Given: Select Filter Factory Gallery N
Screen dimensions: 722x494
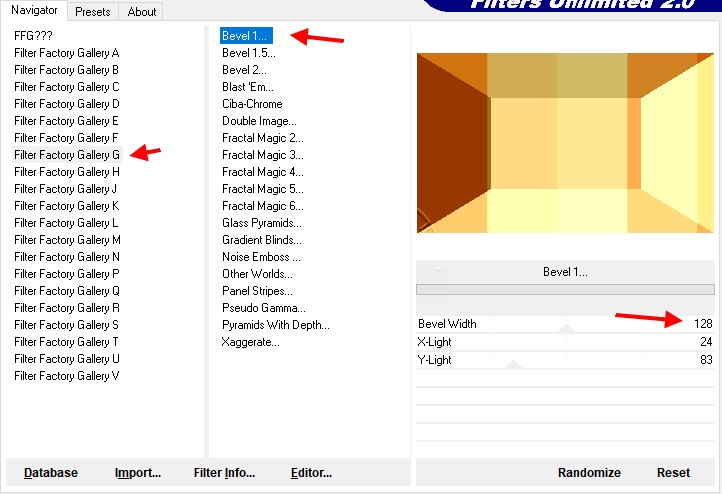Looking at the screenshot, I should point(67,257).
